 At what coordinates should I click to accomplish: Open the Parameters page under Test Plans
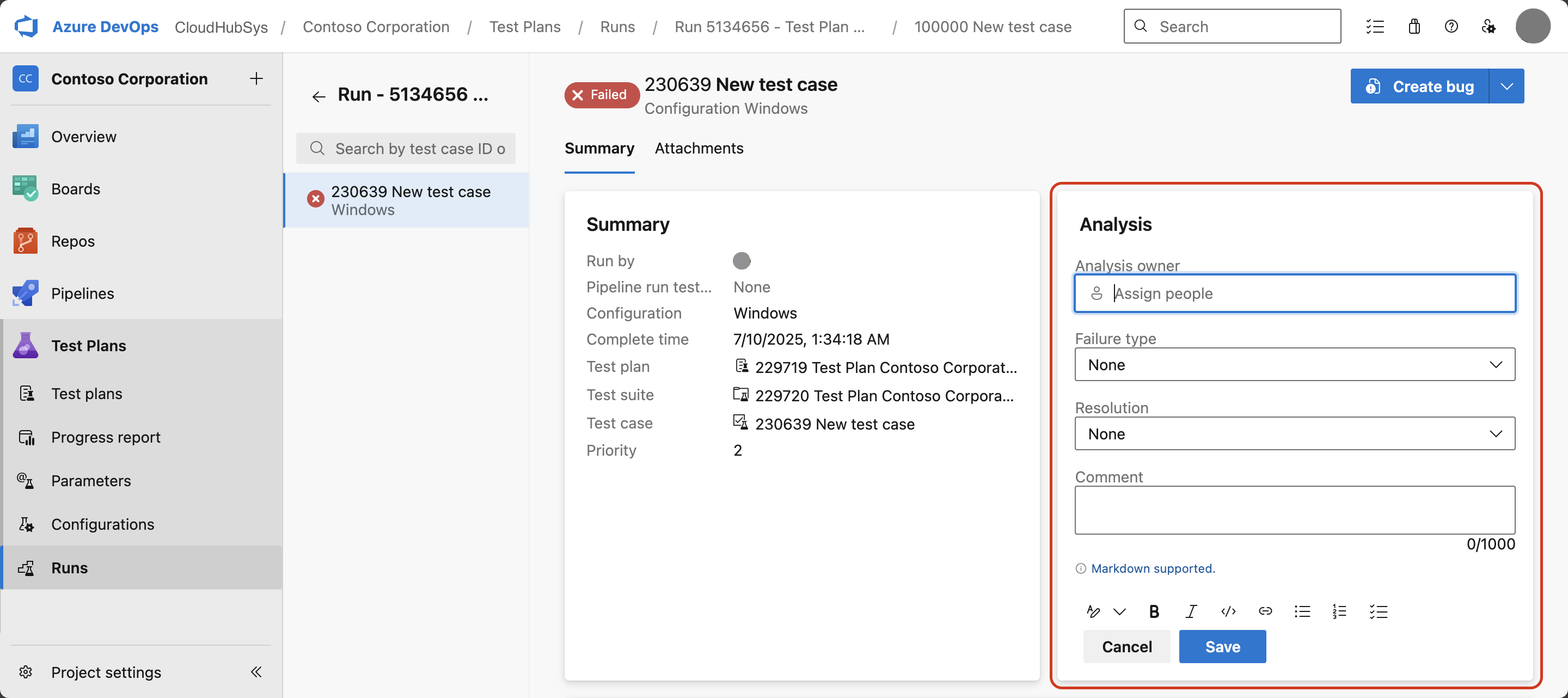tap(91, 480)
